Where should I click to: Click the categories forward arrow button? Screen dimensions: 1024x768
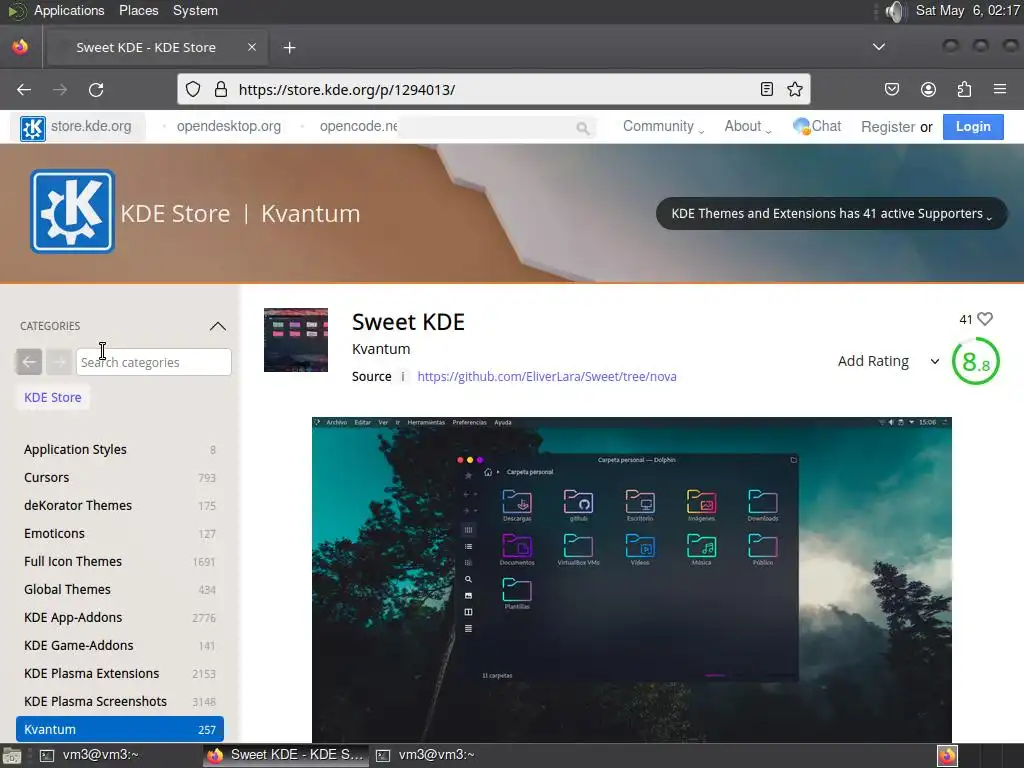59,362
